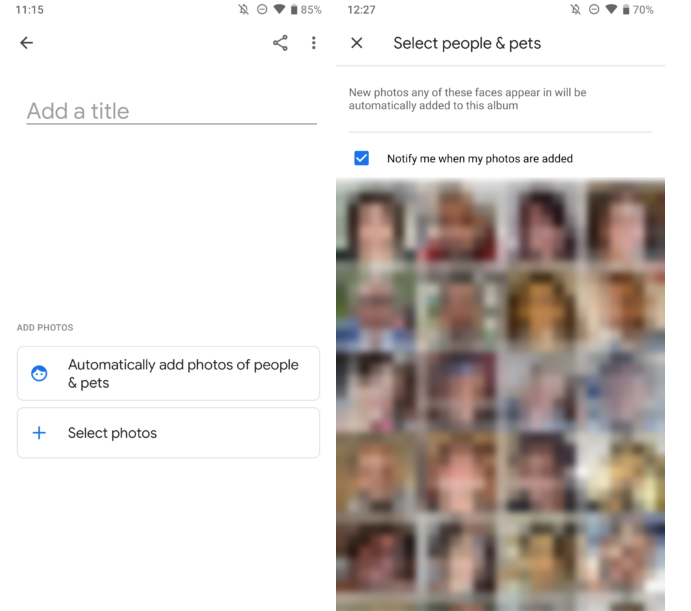
Task: Uncheck Notify me when photos are added
Action: coord(361,158)
